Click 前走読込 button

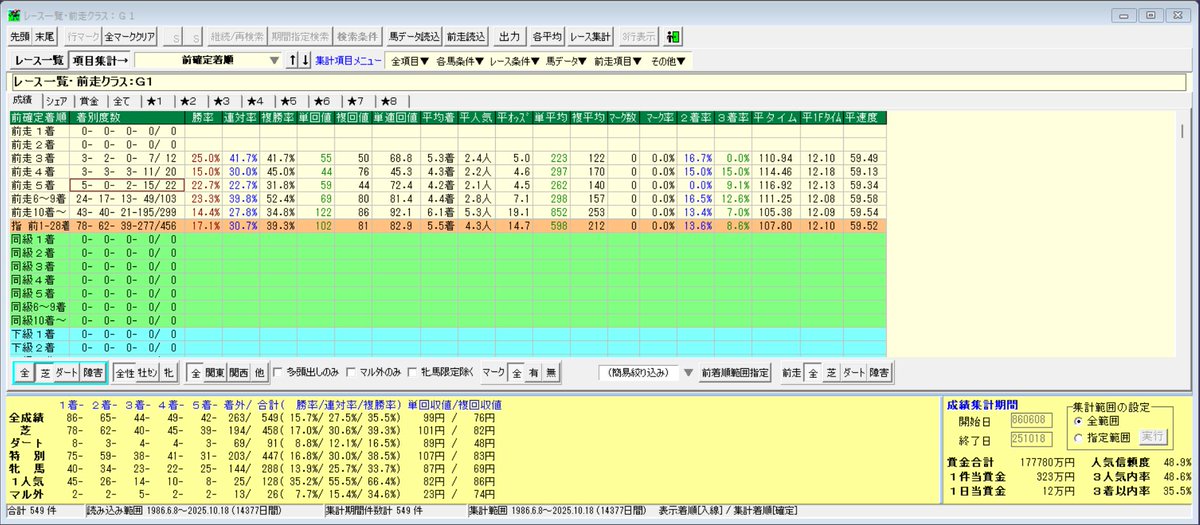(466, 36)
